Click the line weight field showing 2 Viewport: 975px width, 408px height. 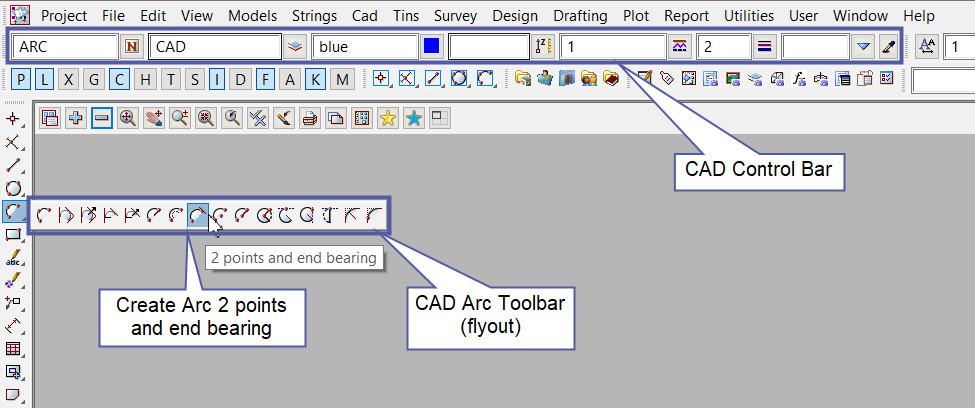724,47
